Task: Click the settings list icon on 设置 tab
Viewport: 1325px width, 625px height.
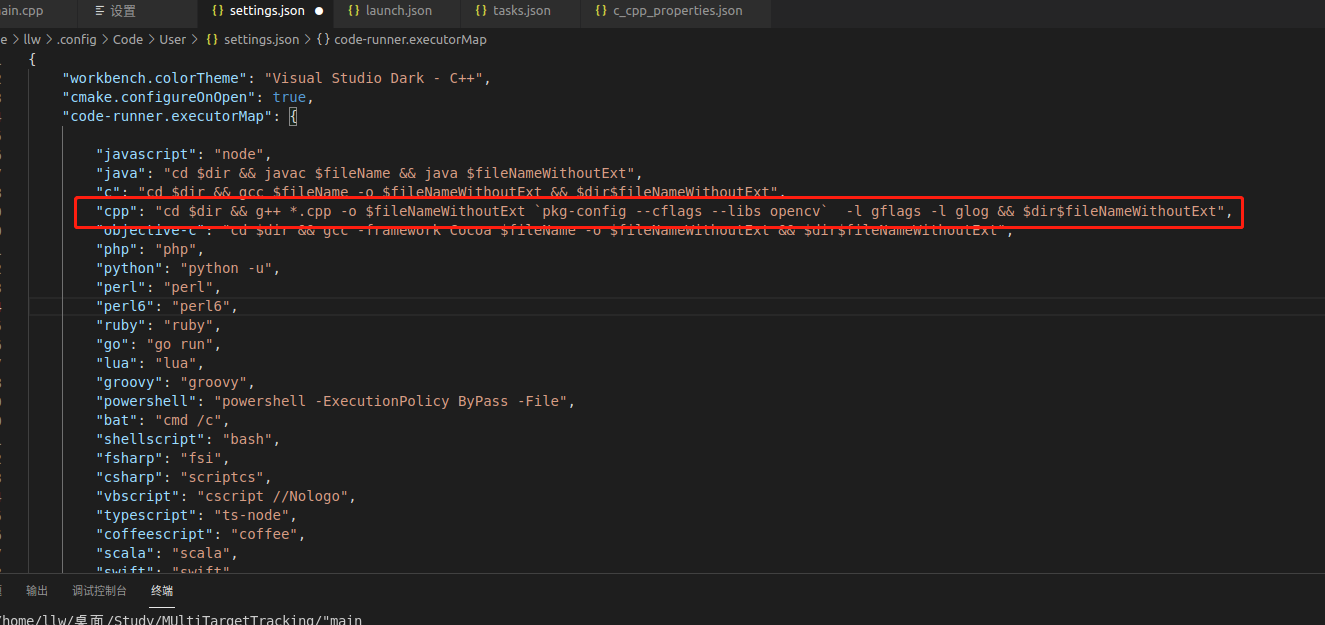Action: click(x=99, y=11)
